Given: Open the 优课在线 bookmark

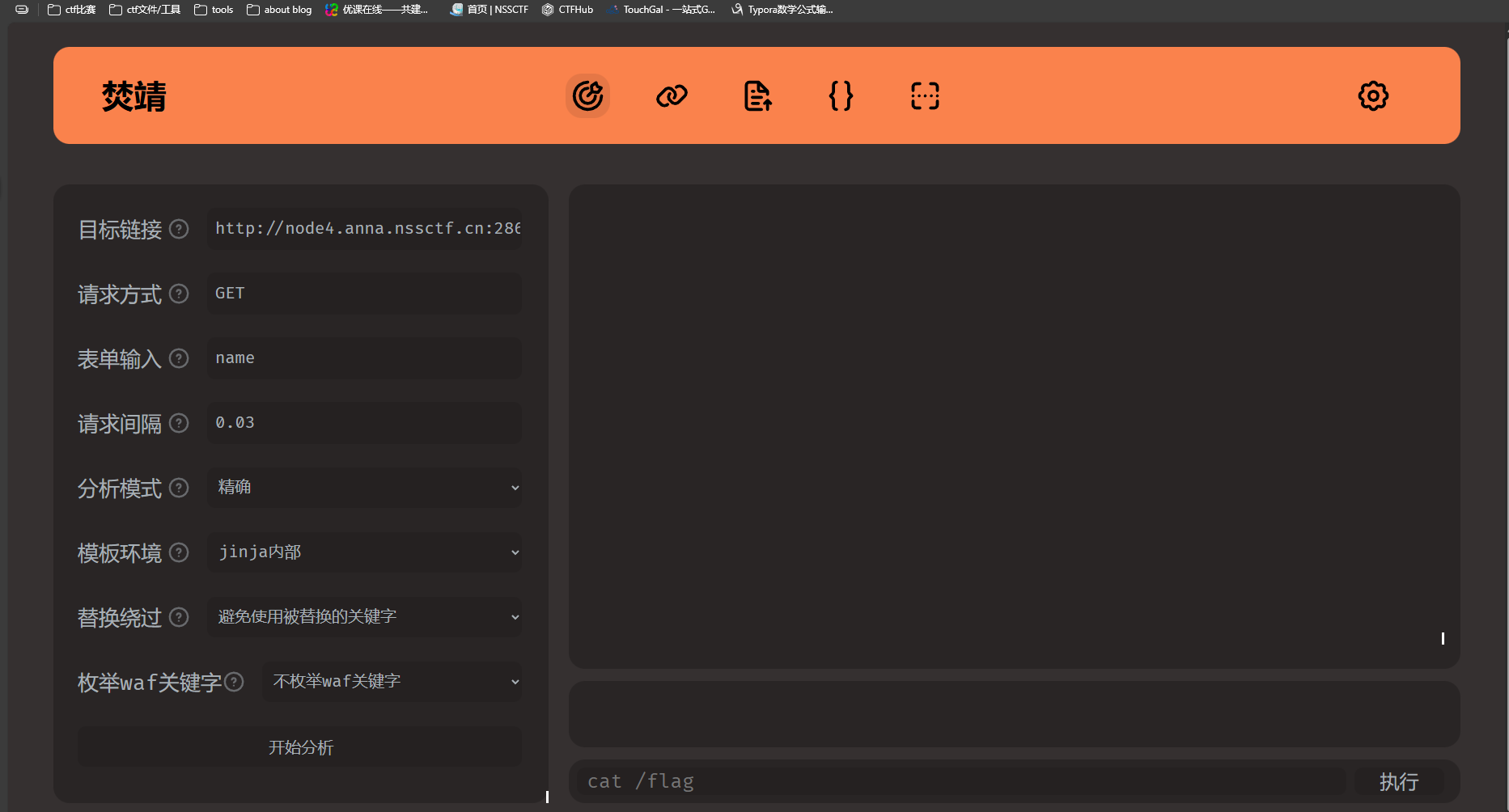Looking at the screenshot, I should point(377,10).
